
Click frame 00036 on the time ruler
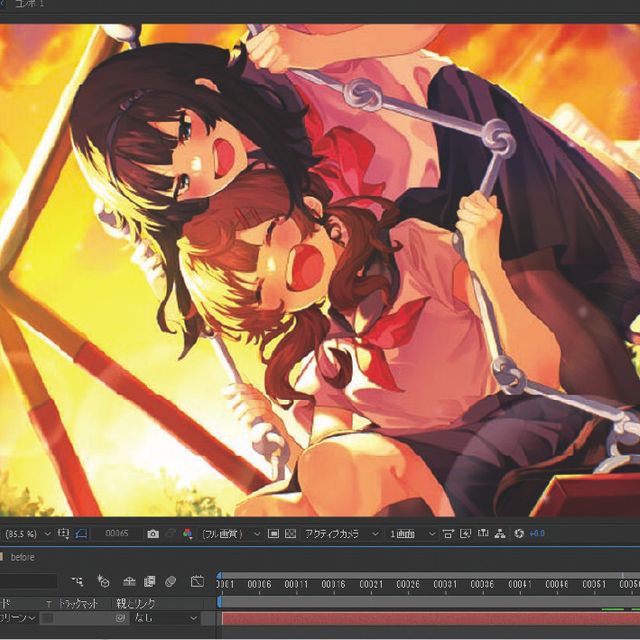coord(482,584)
